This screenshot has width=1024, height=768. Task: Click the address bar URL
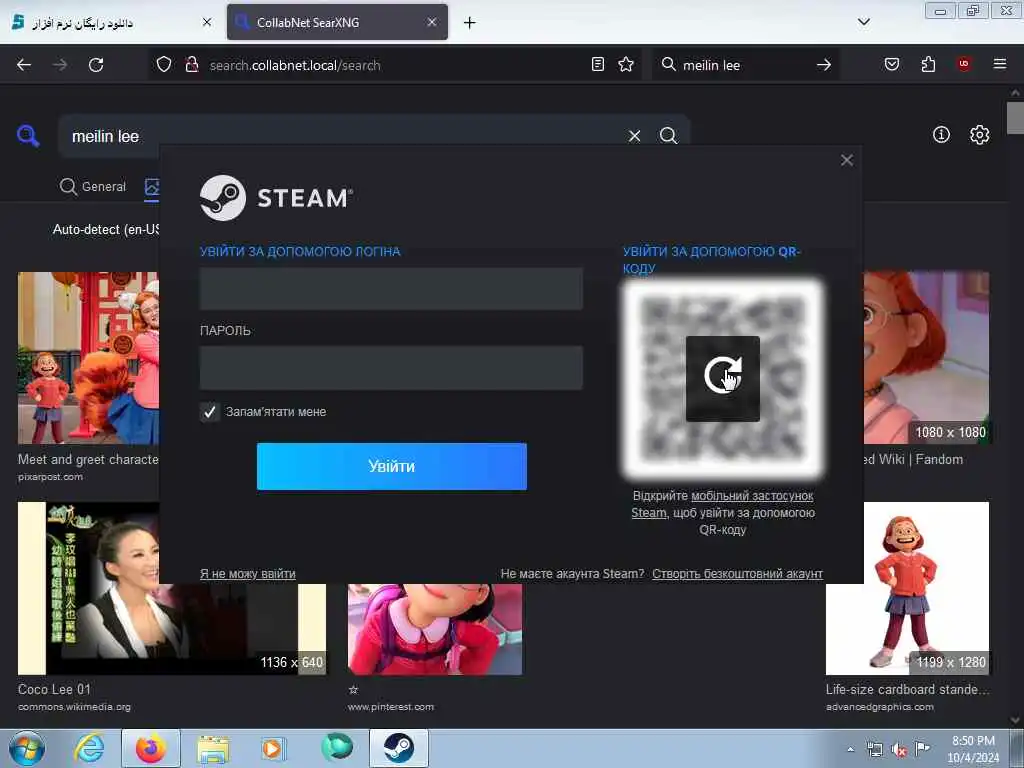click(x=295, y=65)
